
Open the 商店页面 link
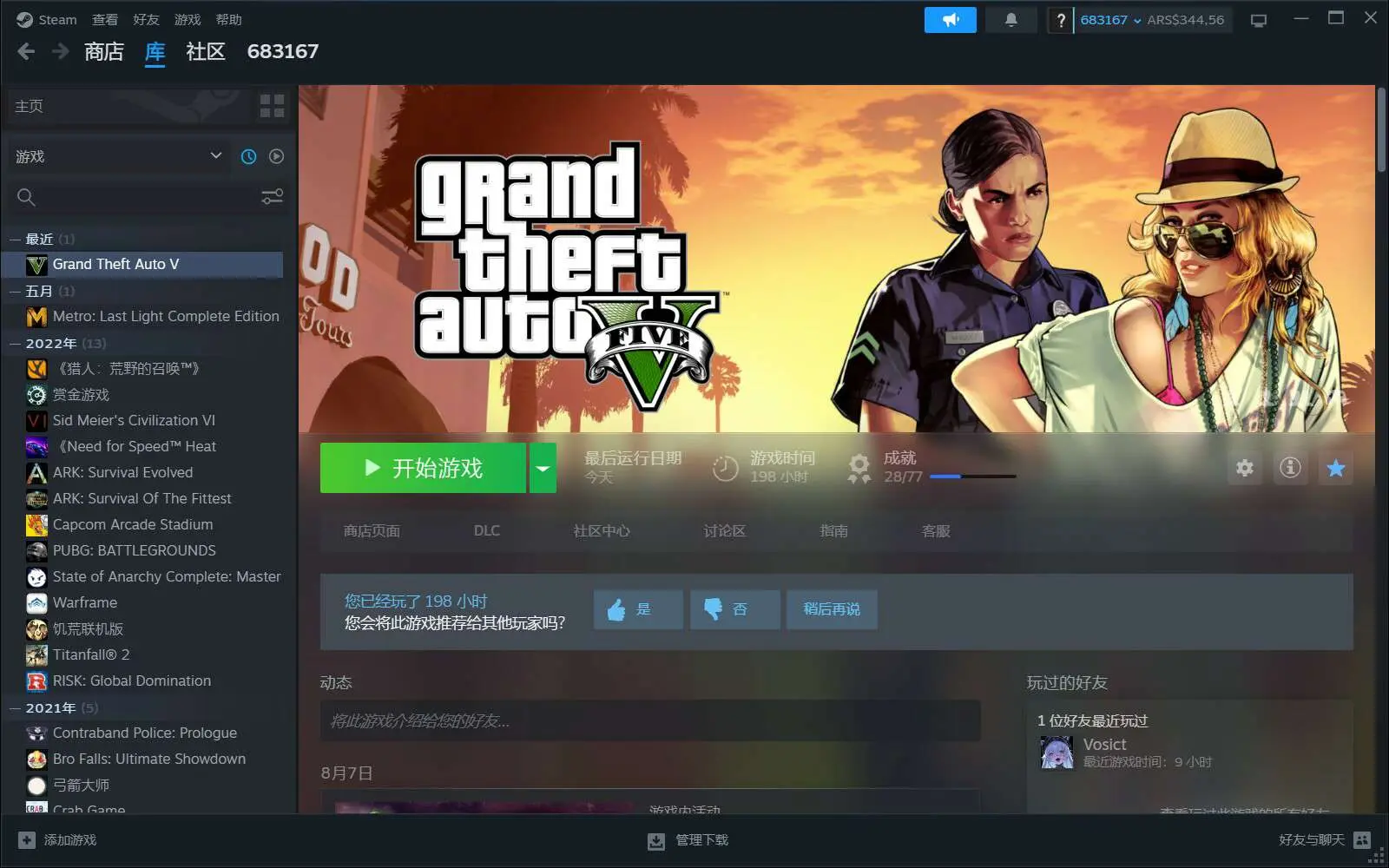[x=372, y=530]
